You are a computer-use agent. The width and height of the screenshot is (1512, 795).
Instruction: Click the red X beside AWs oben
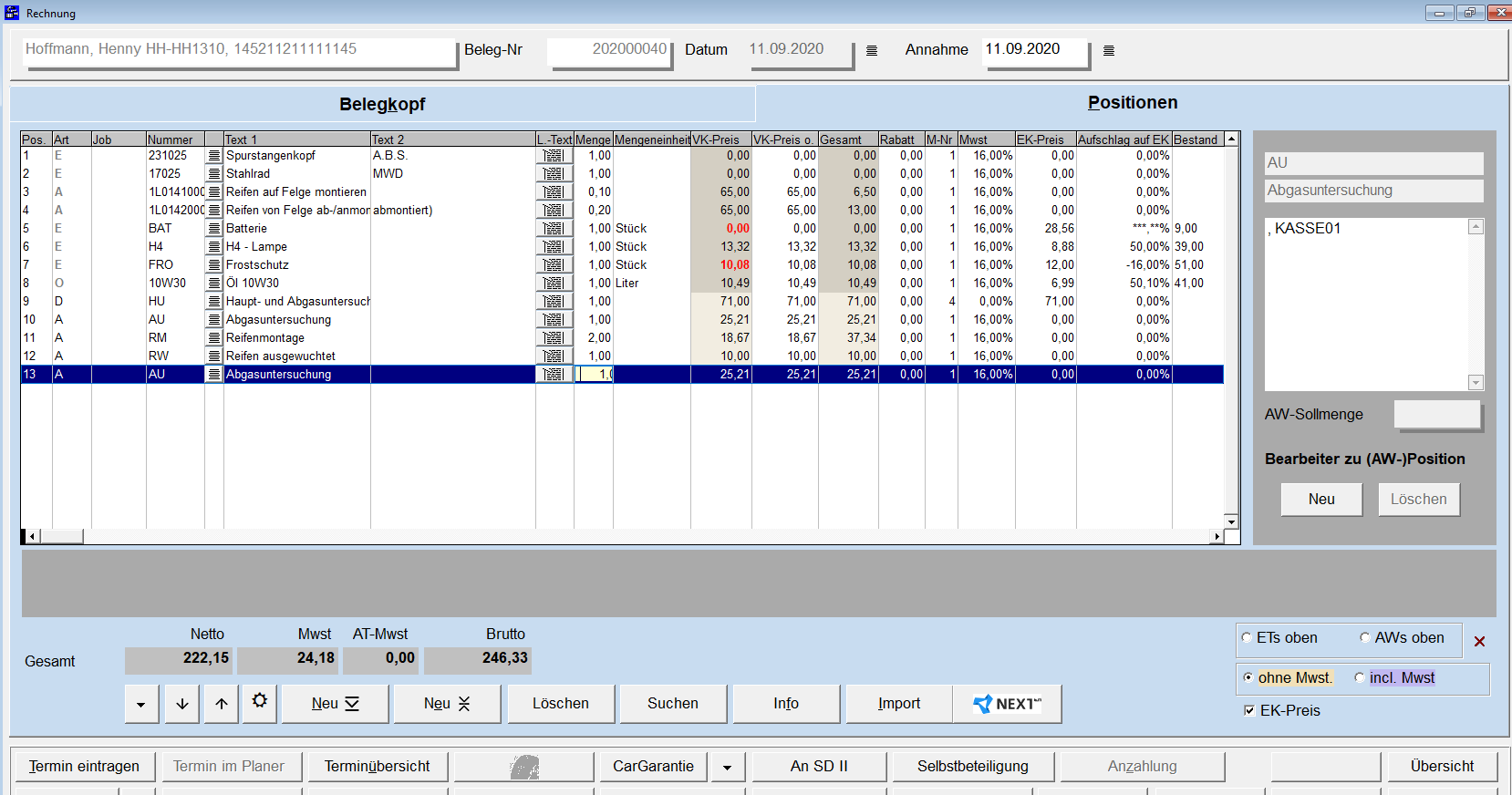tap(1479, 642)
